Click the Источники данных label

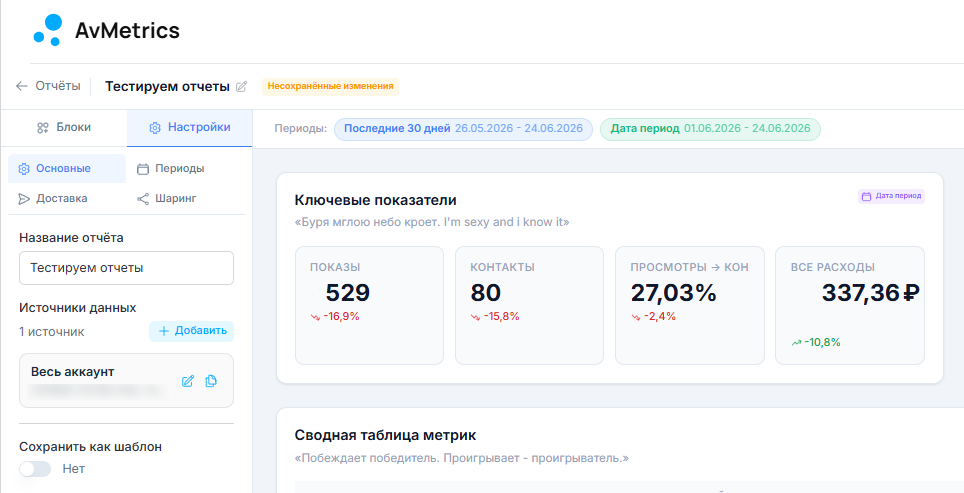click(x=77, y=308)
